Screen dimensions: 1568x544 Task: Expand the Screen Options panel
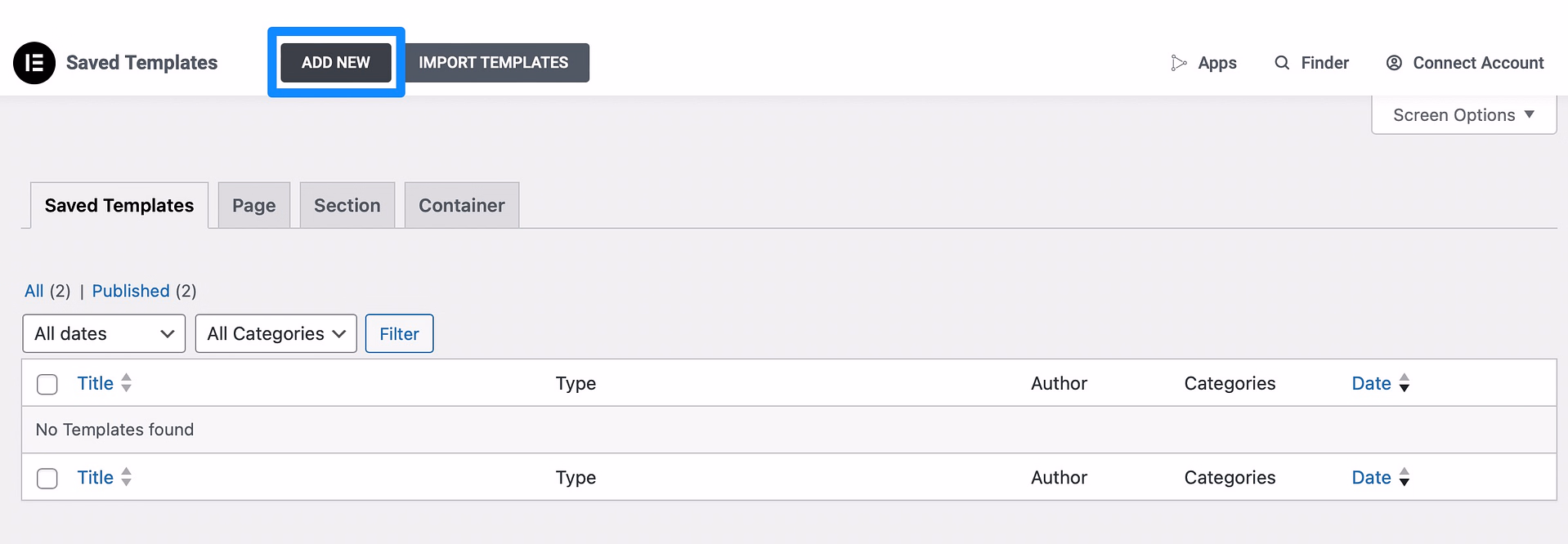(x=1463, y=114)
